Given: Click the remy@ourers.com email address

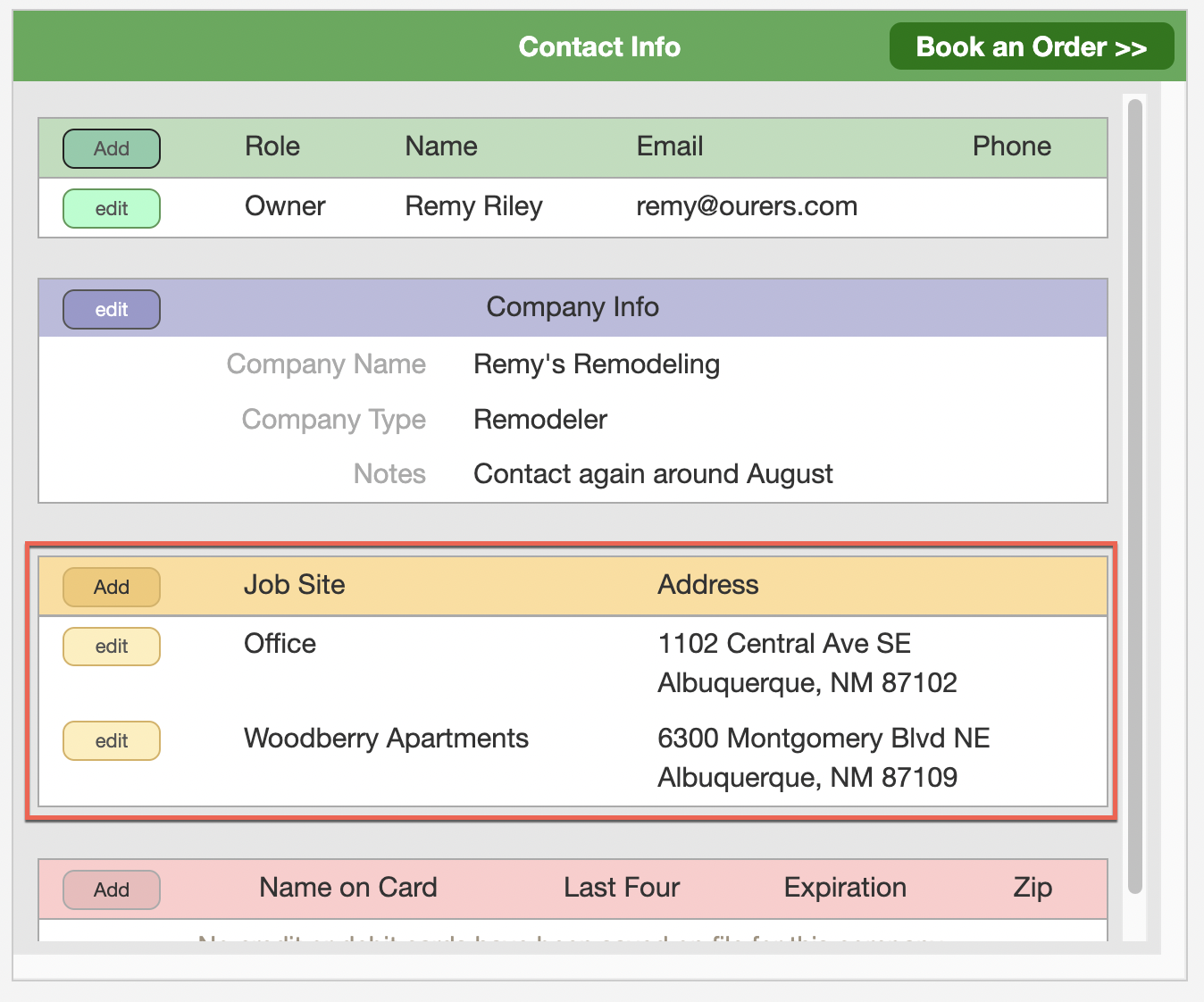Looking at the screenshot, I should pos(746,206).
